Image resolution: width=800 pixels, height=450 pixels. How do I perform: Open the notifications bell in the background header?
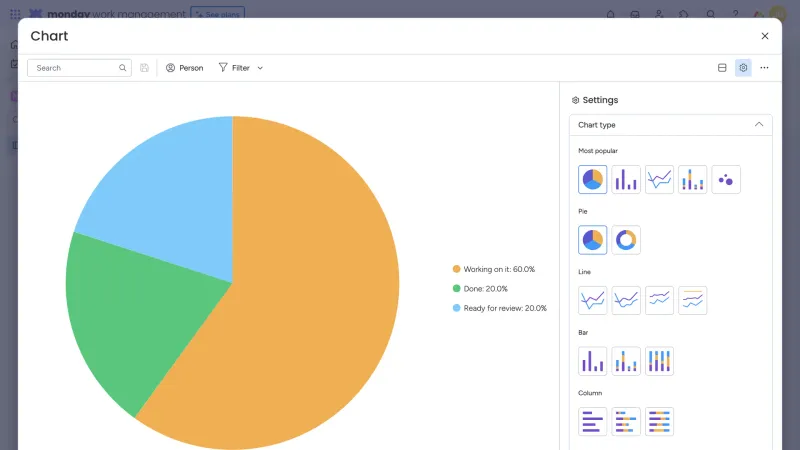pos(610,14)
